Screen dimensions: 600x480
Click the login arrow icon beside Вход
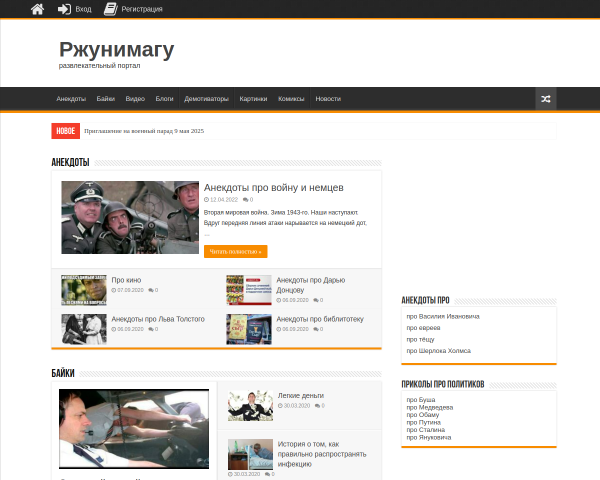click(64, 9)
